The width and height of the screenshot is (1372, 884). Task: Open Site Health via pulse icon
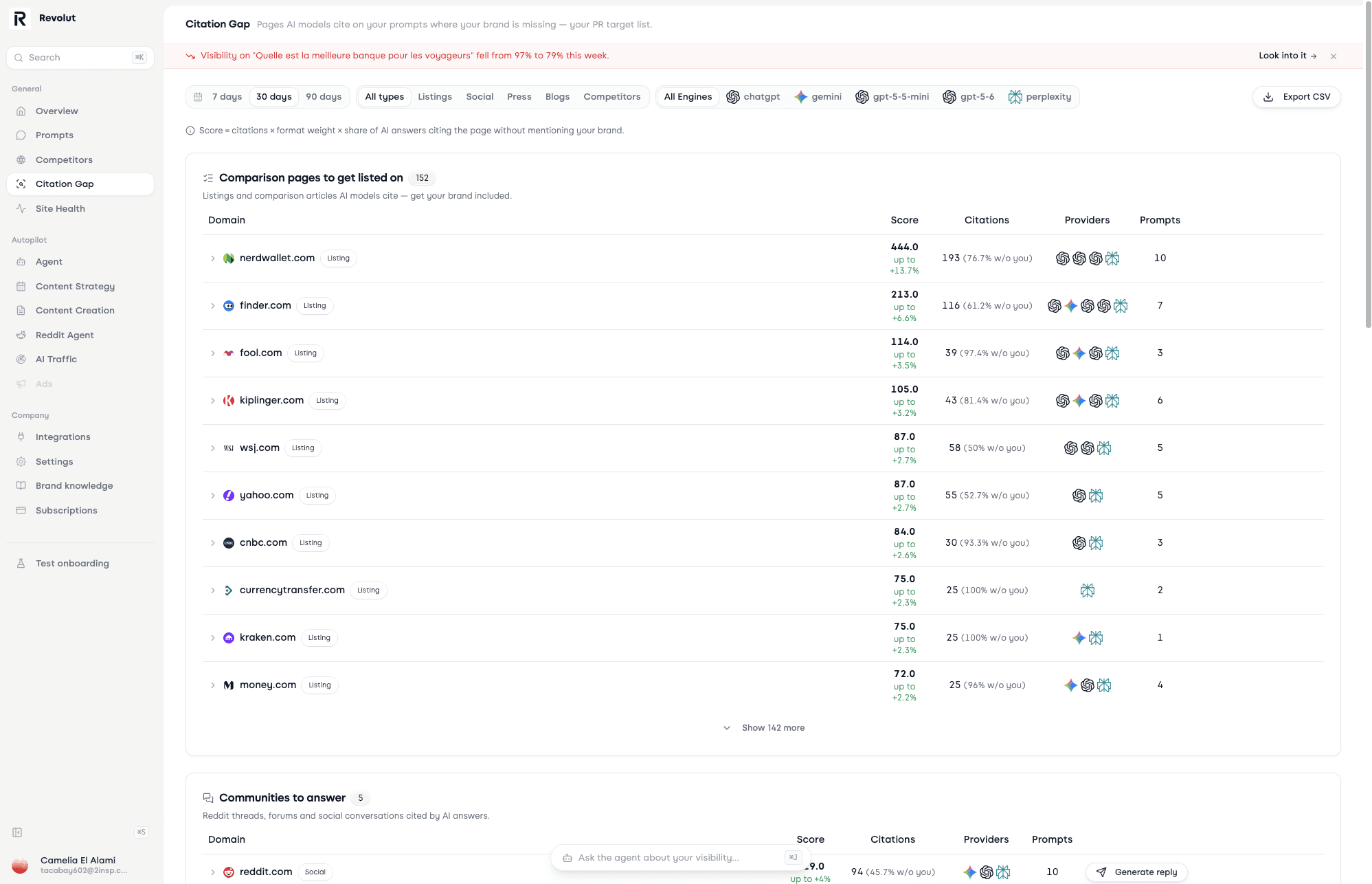pos(21,209)
